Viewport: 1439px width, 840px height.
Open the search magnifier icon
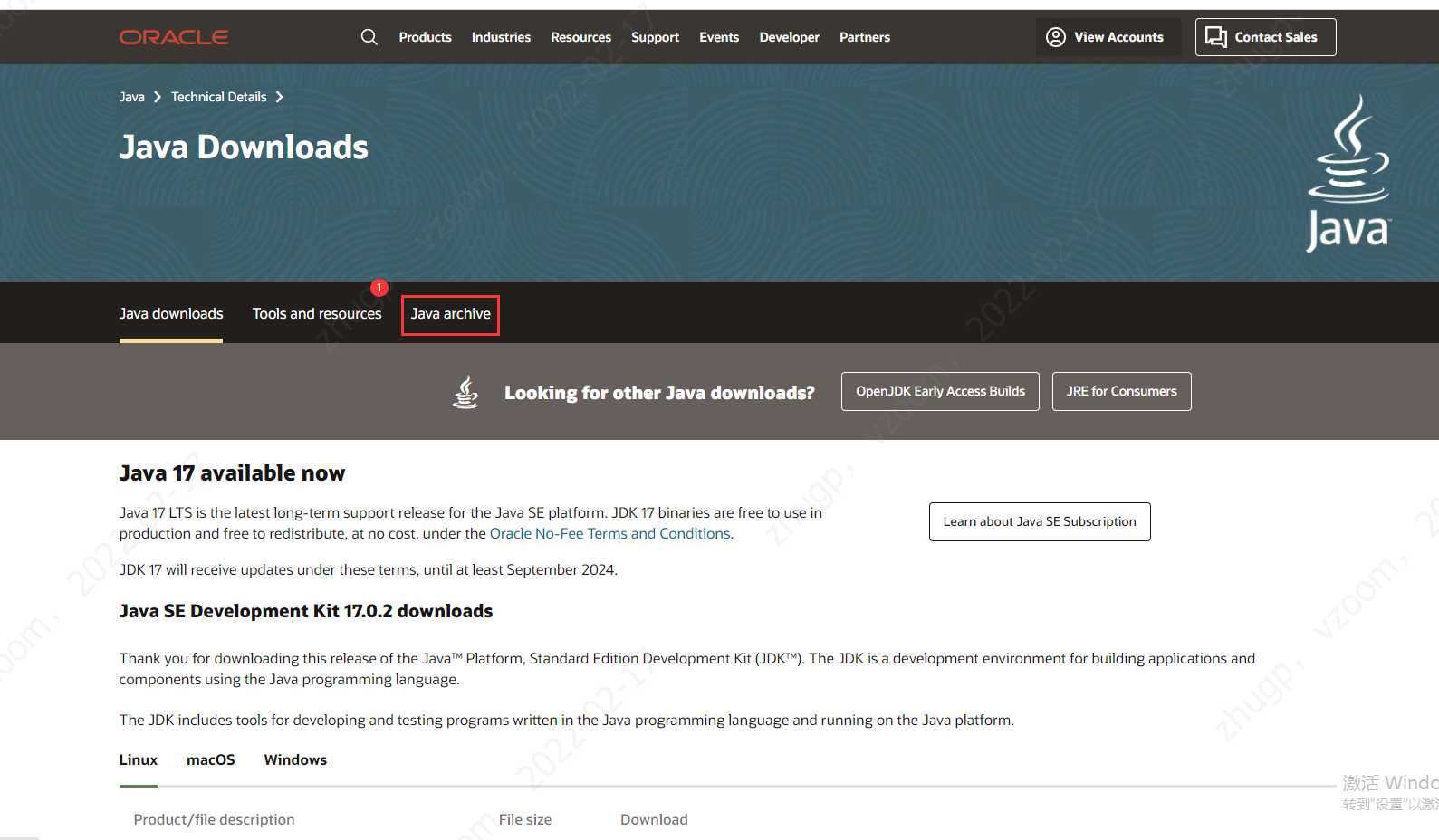[369, 37]
